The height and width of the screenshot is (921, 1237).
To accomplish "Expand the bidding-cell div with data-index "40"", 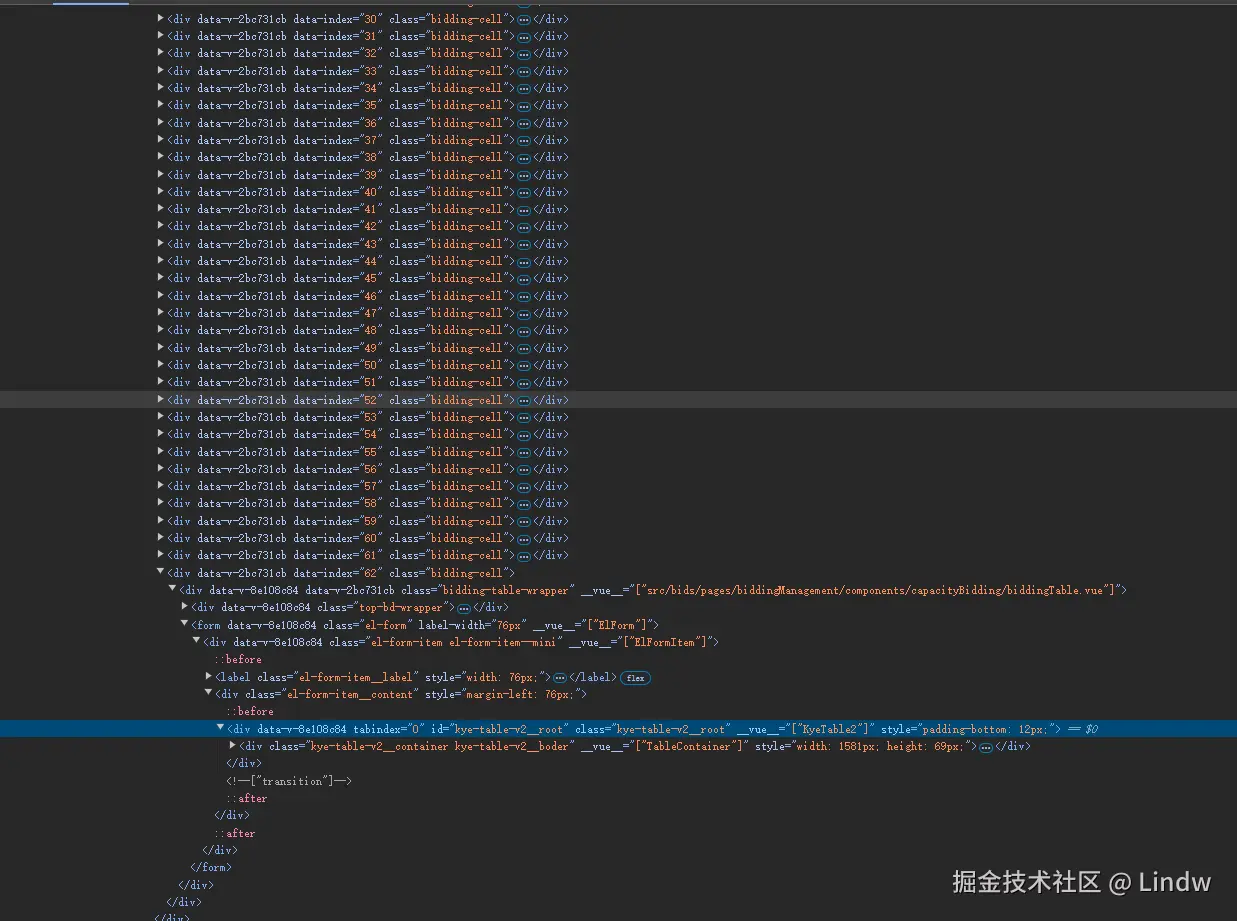I will [161, 192].
